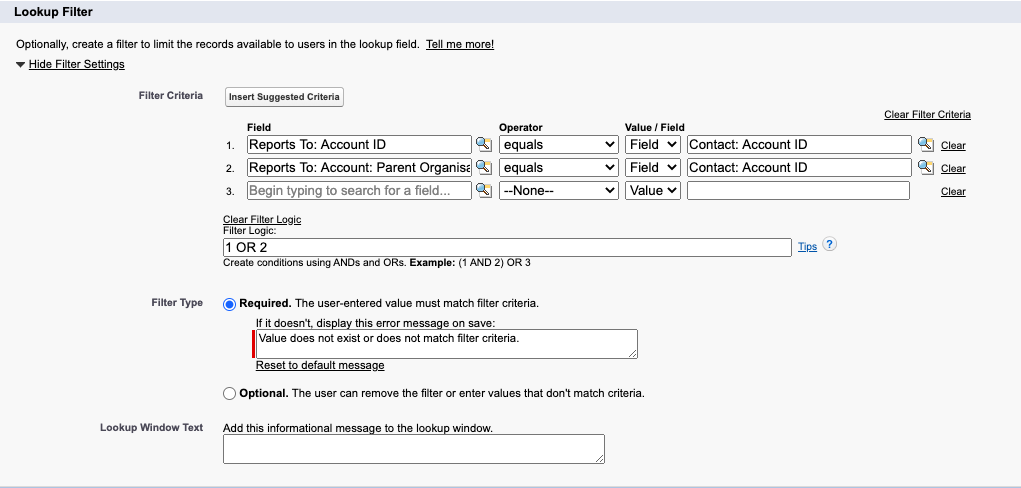Viewport: 1021px width, 488px height.
Task: Click Insert Suggested Criteria button
Action: (x=284, y=97)
